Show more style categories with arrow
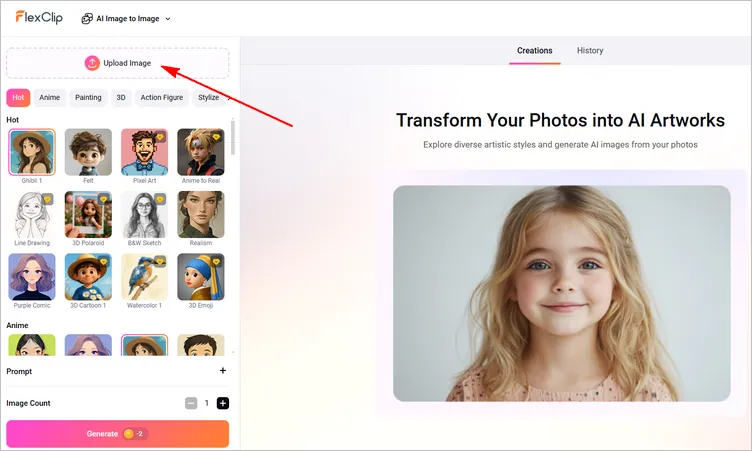 (229, 98)
